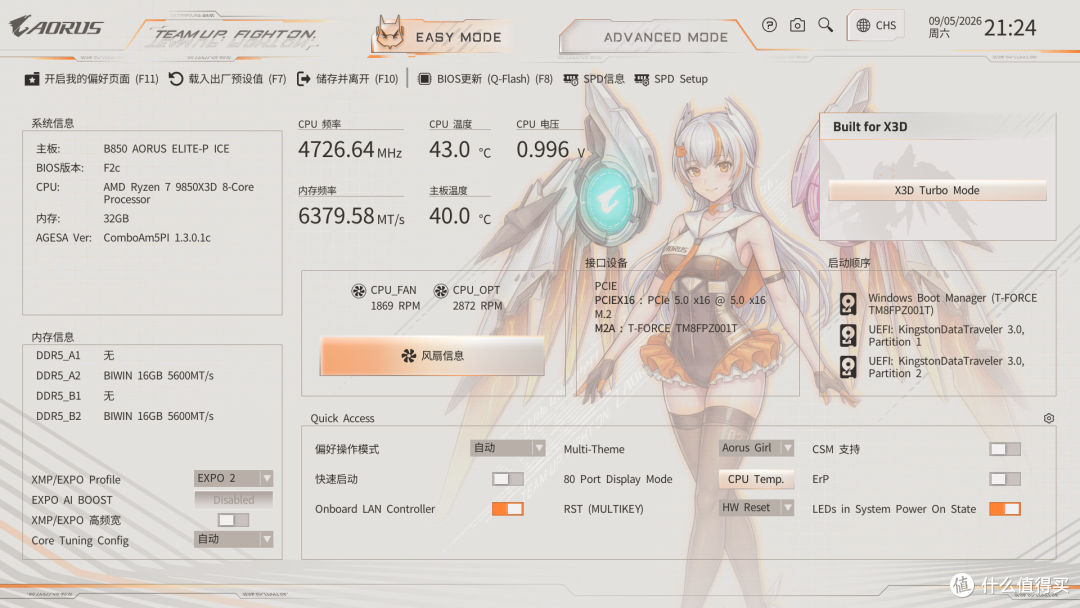Select UEFI KingstonDataTraveler Partition 1 entry
This screenshot has width=1080, height=608.
(946, 335)
